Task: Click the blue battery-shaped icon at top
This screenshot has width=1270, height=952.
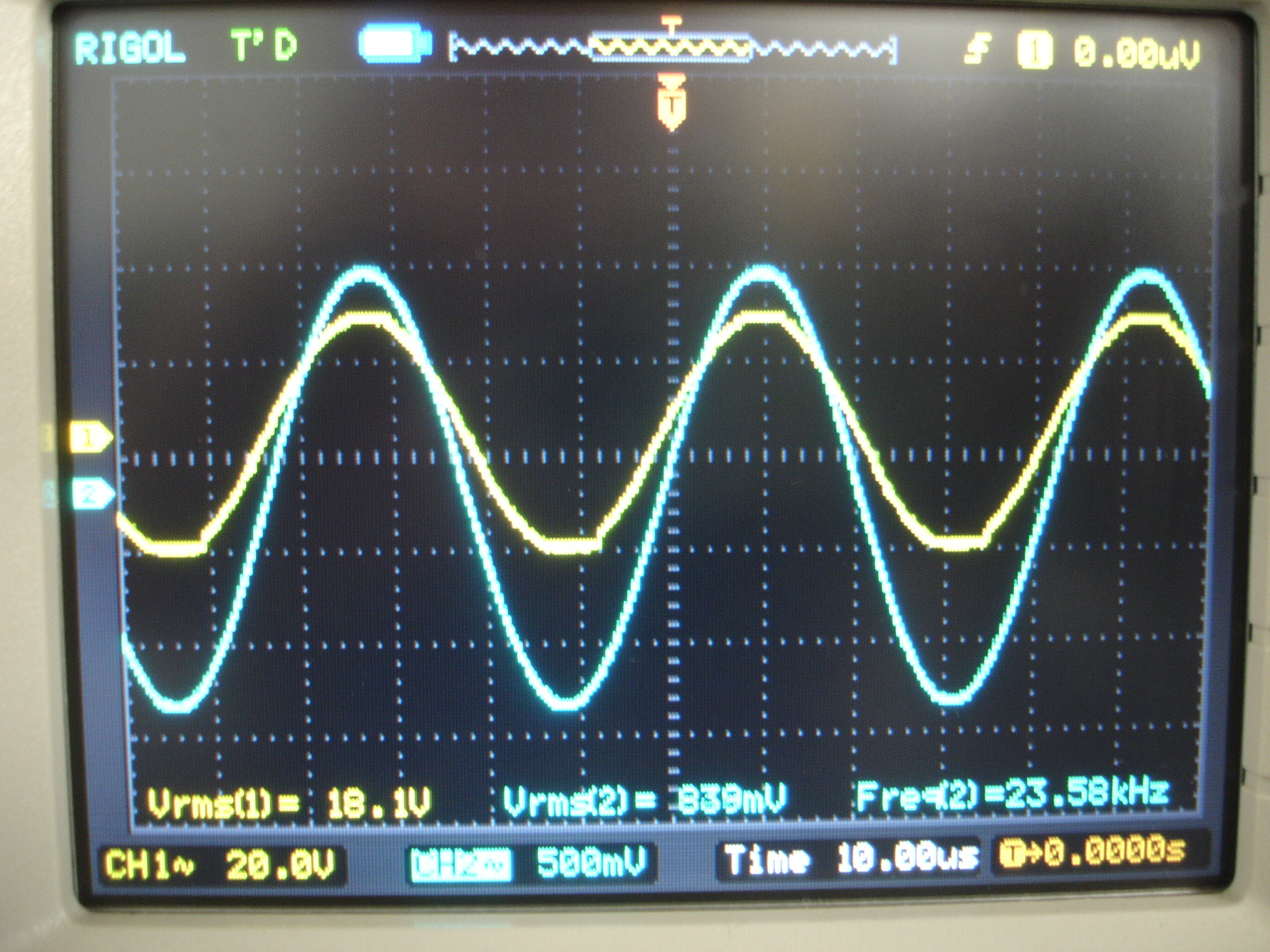Action: (x=395, y=46)
